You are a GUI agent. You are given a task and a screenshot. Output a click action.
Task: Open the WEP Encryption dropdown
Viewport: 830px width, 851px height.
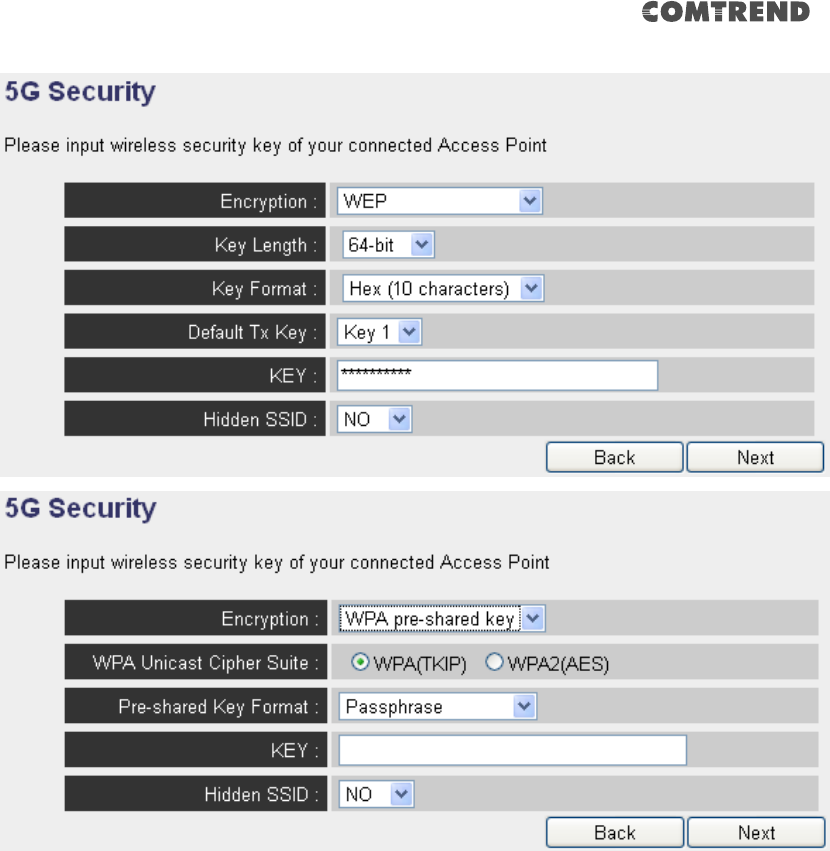click(439, 201)
